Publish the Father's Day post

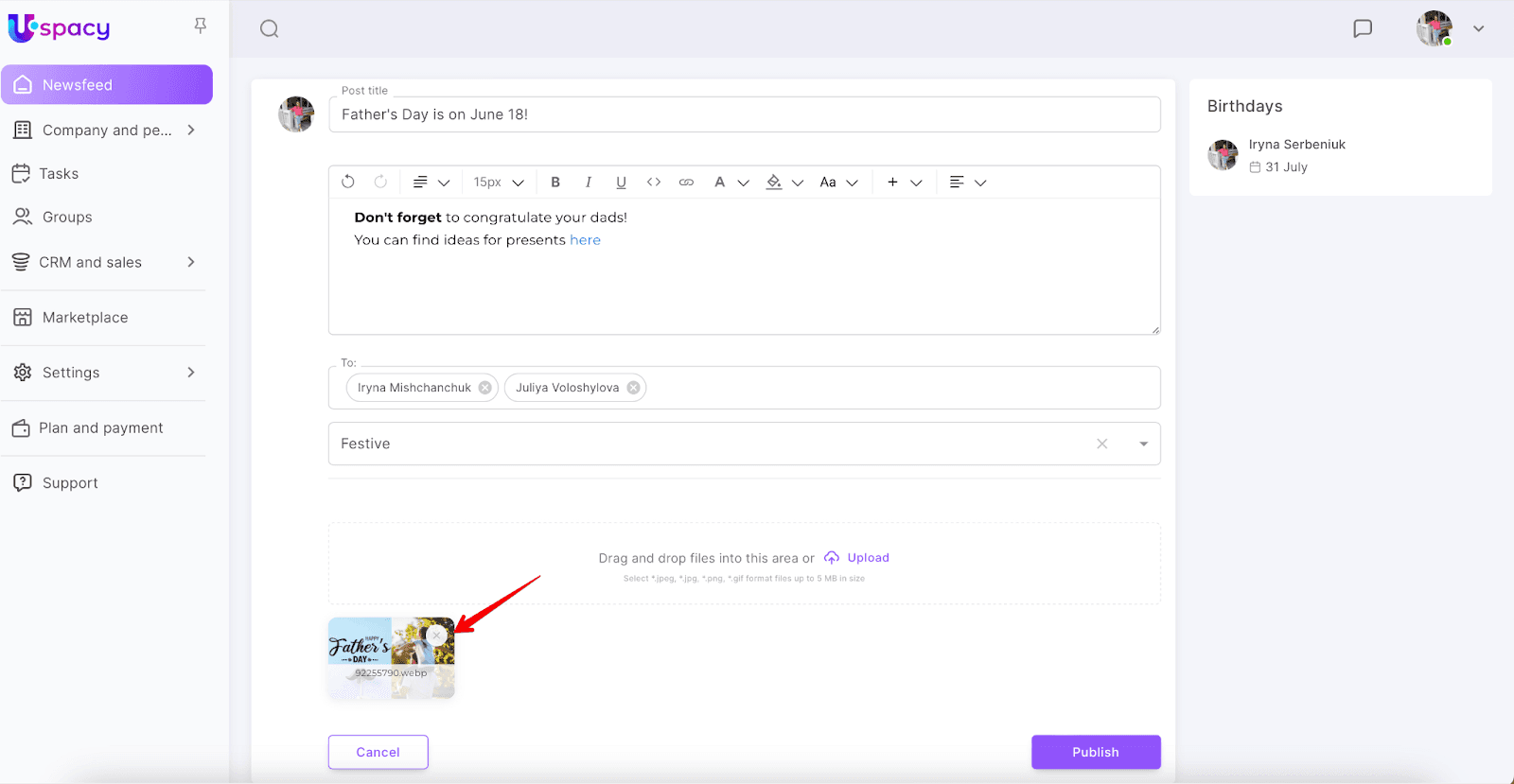(x=1095, y=752)
